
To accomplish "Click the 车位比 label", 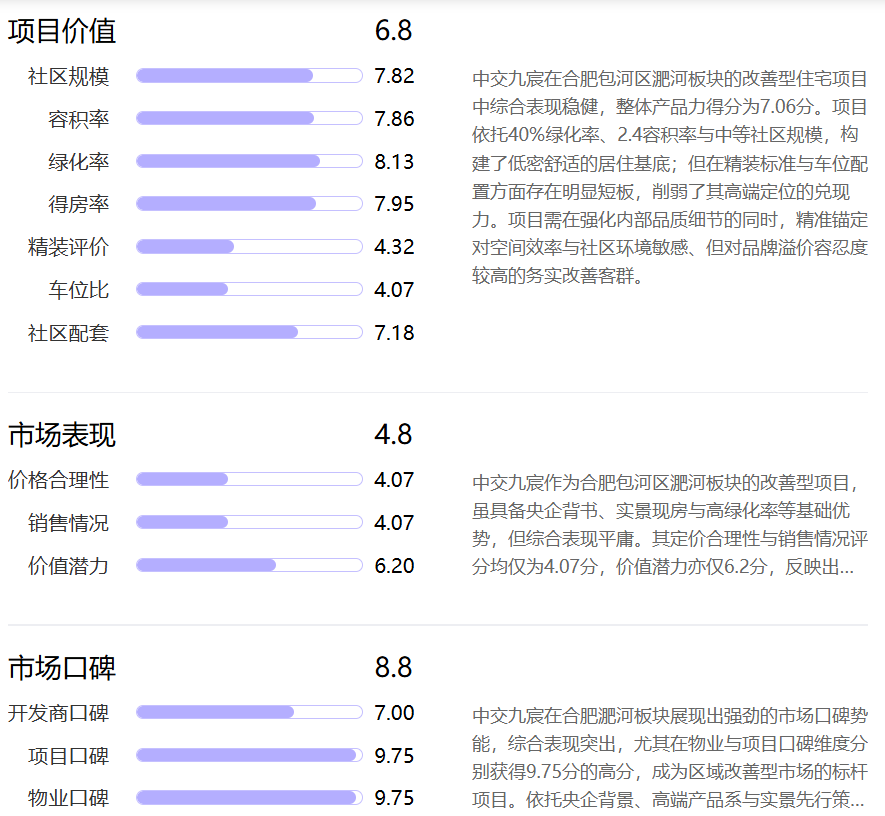I will pyautogui.click(x=78, y=290).
